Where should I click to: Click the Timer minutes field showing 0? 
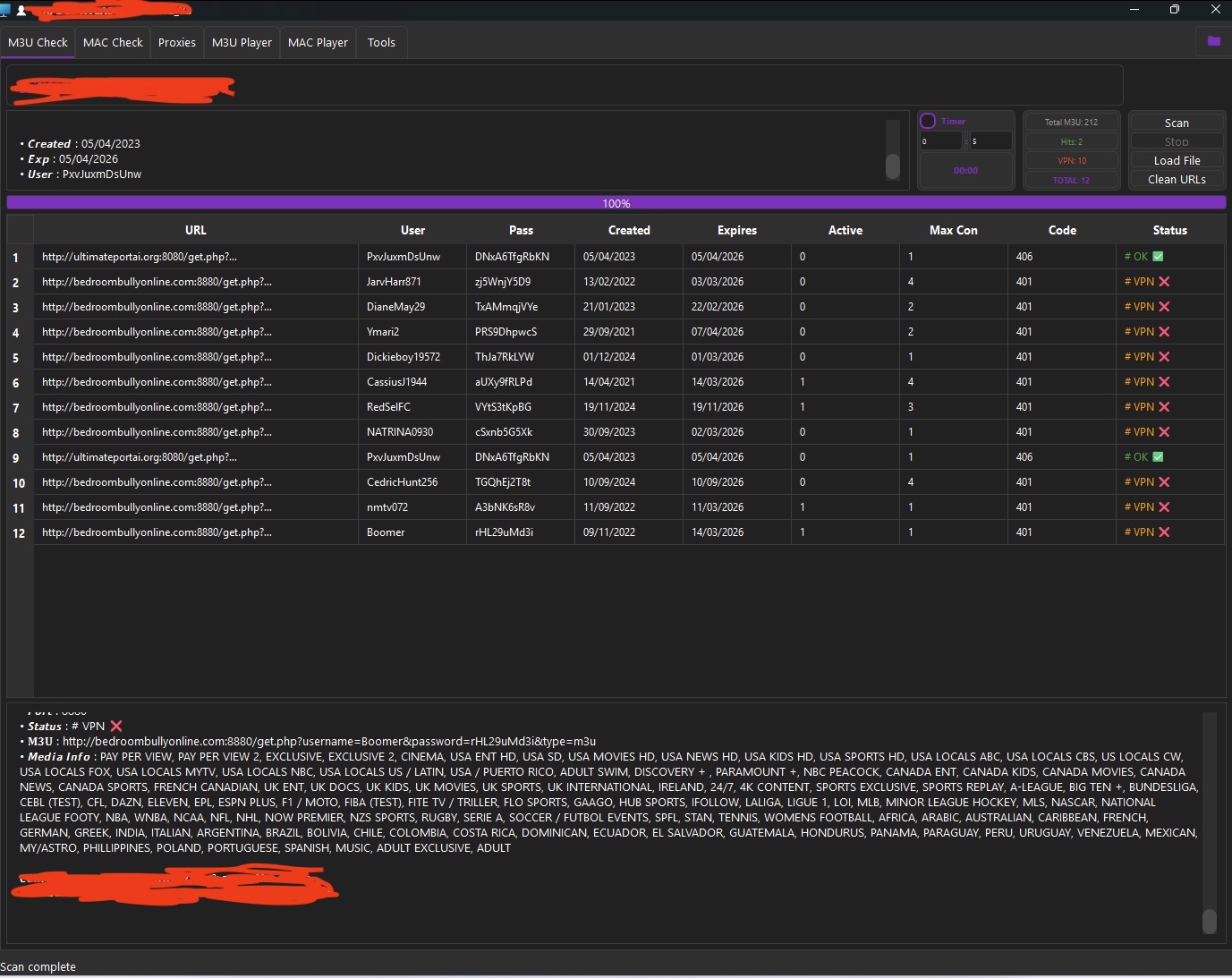[940, 141]
